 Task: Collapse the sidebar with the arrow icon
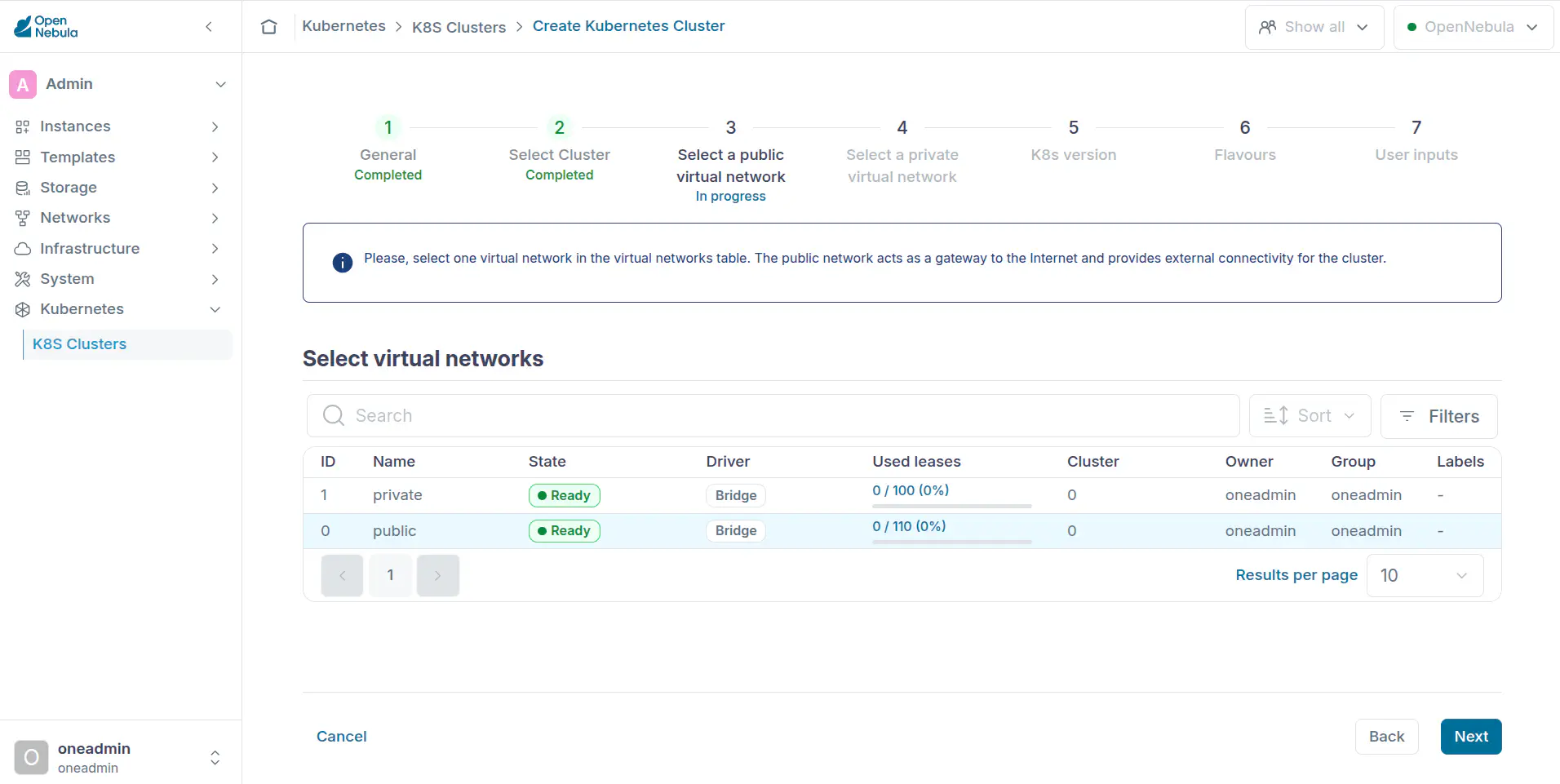(209, 27)
